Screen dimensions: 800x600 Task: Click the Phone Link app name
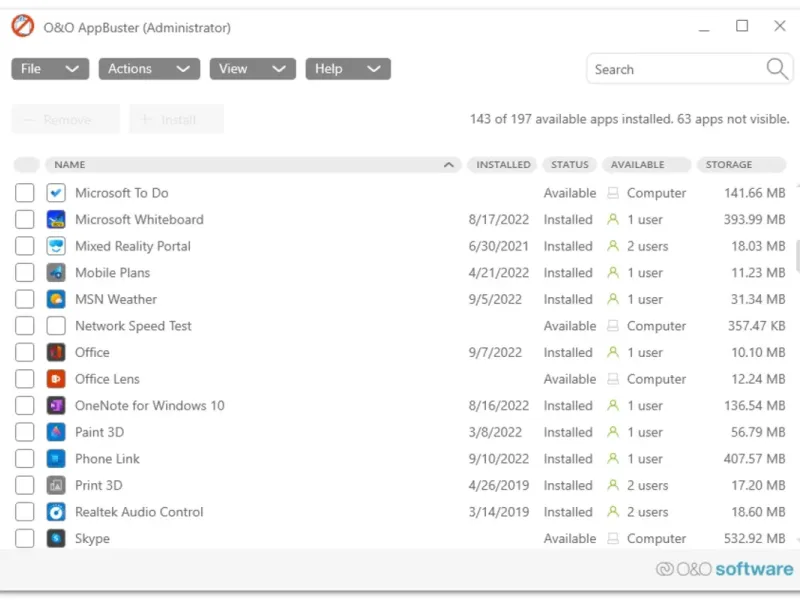click(x=107, y=459)
